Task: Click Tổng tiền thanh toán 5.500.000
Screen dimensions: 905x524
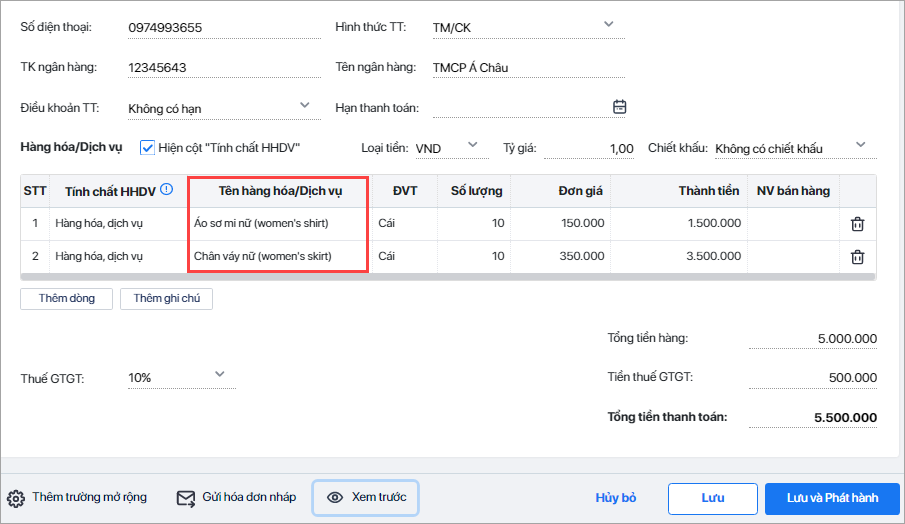Action: coord(813,417)
